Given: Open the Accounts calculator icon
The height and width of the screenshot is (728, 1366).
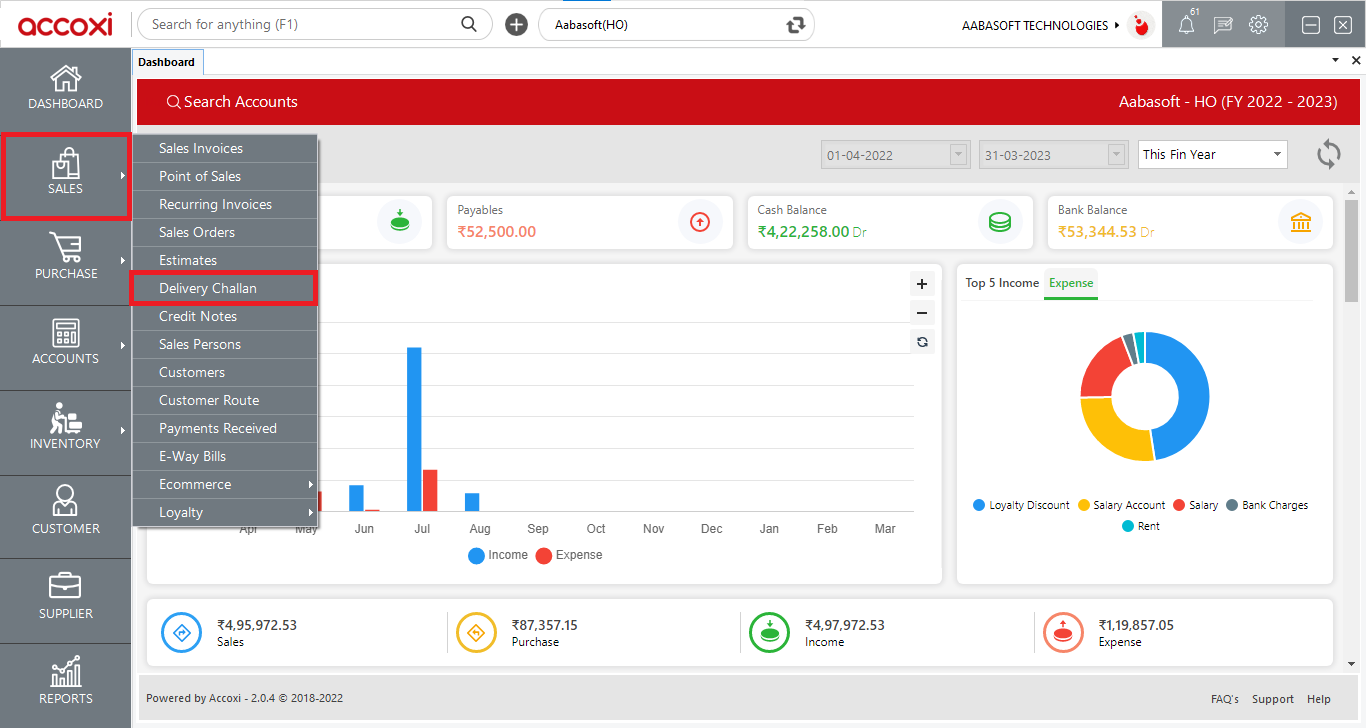Looking at the screenshot, I should pos(66,333).
